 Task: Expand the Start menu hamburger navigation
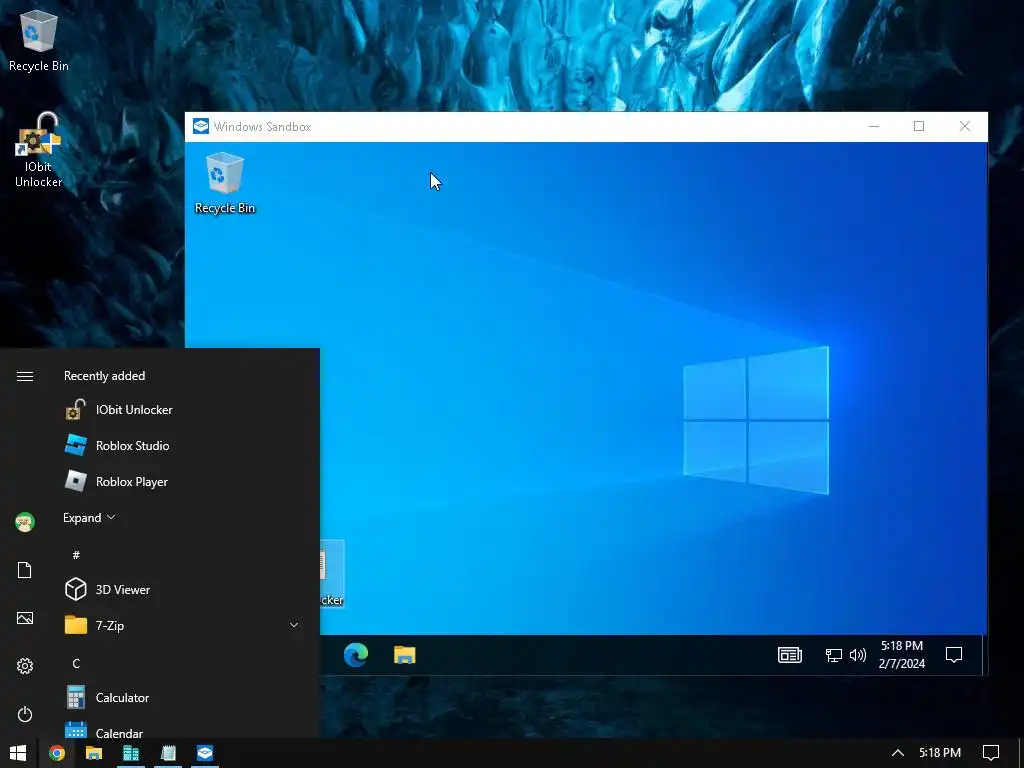pyautogui.click(x=25, y=376)
